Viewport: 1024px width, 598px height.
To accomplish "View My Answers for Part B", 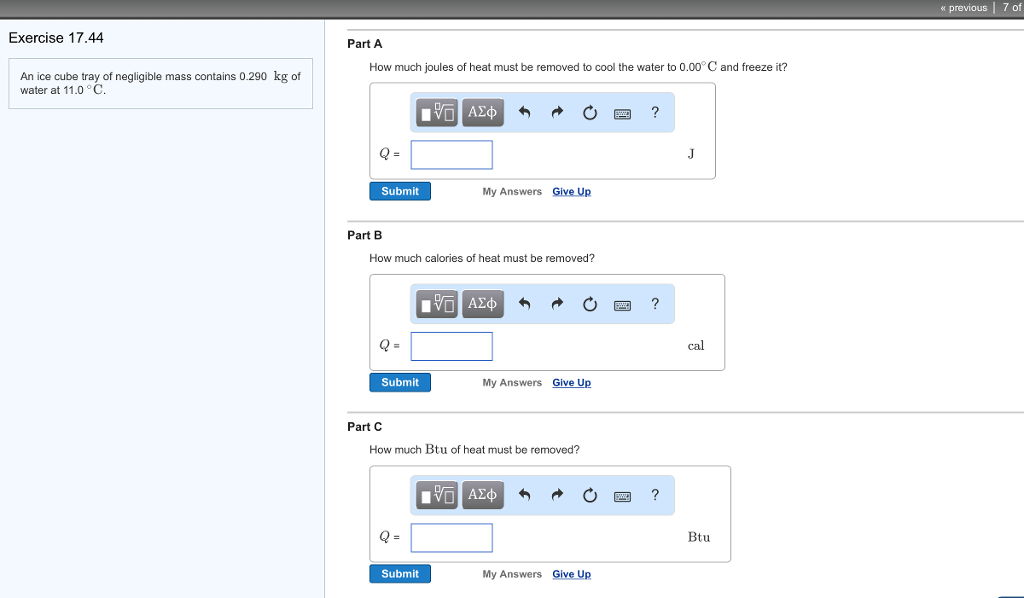I will point(512,383).
